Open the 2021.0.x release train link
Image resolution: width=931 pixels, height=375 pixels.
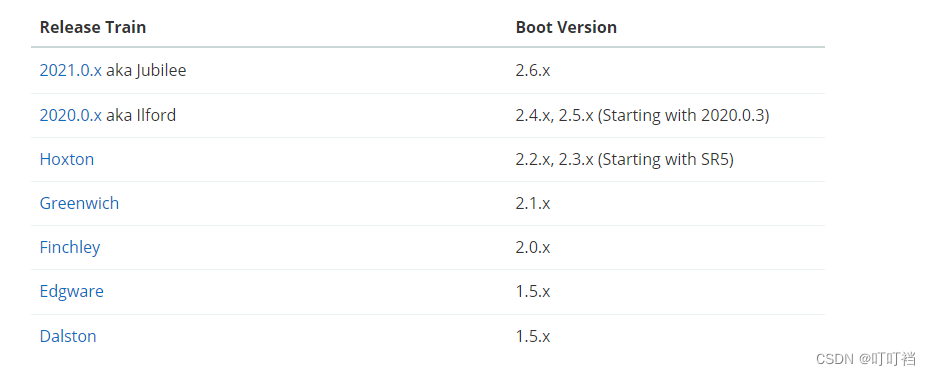click(x=71, y=71)
